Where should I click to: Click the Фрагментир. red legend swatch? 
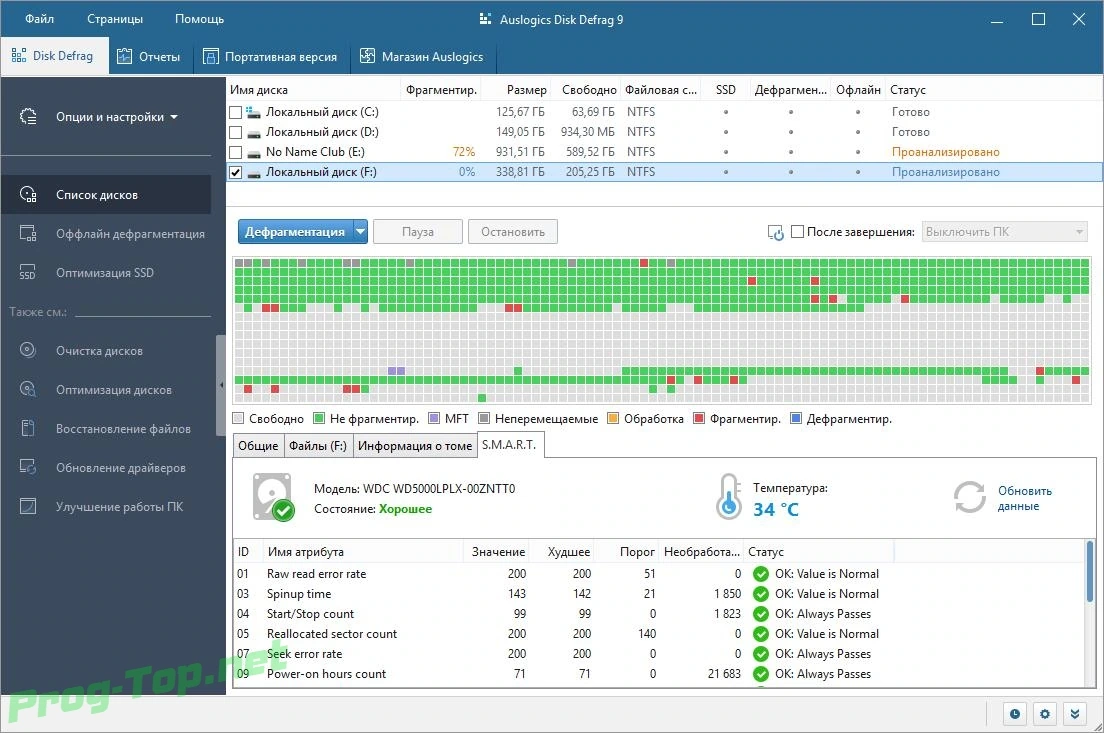pos(698,419)
